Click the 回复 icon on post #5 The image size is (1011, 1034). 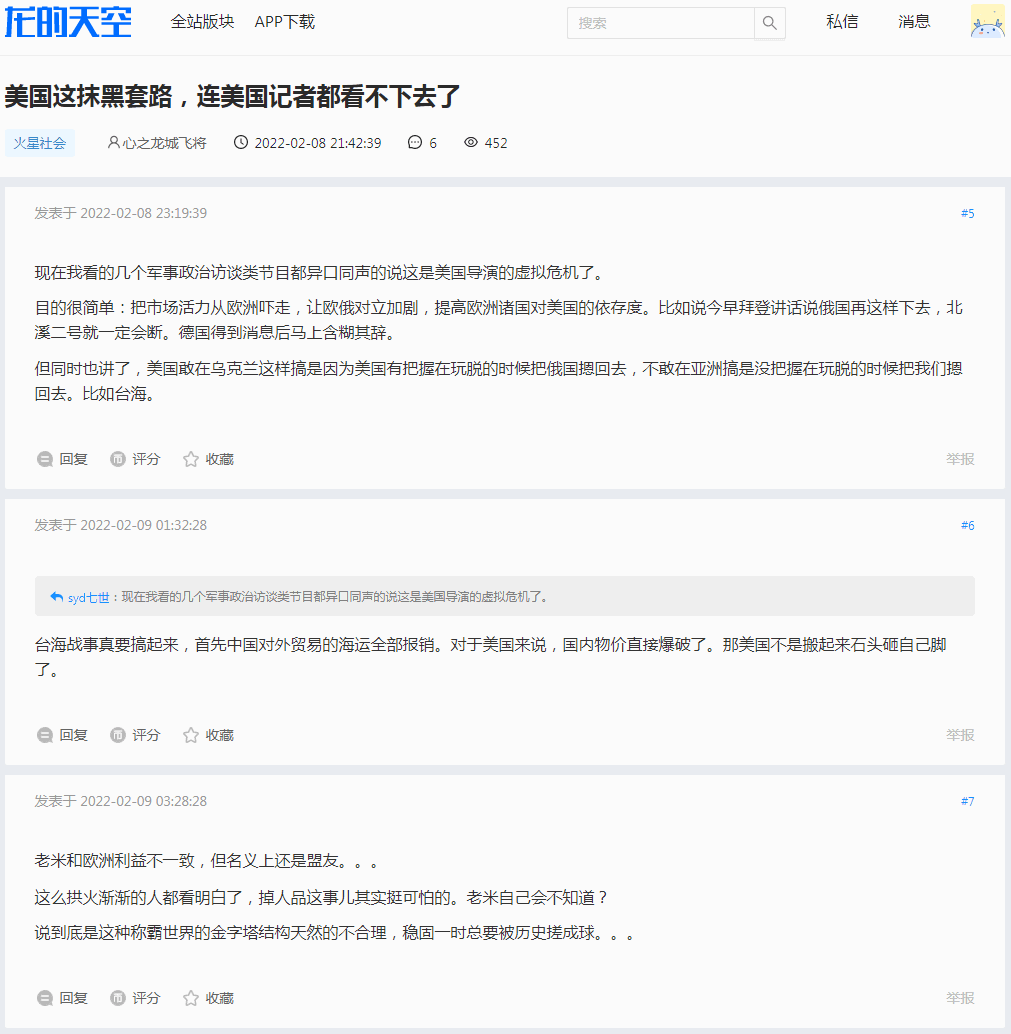click(45, 459)
